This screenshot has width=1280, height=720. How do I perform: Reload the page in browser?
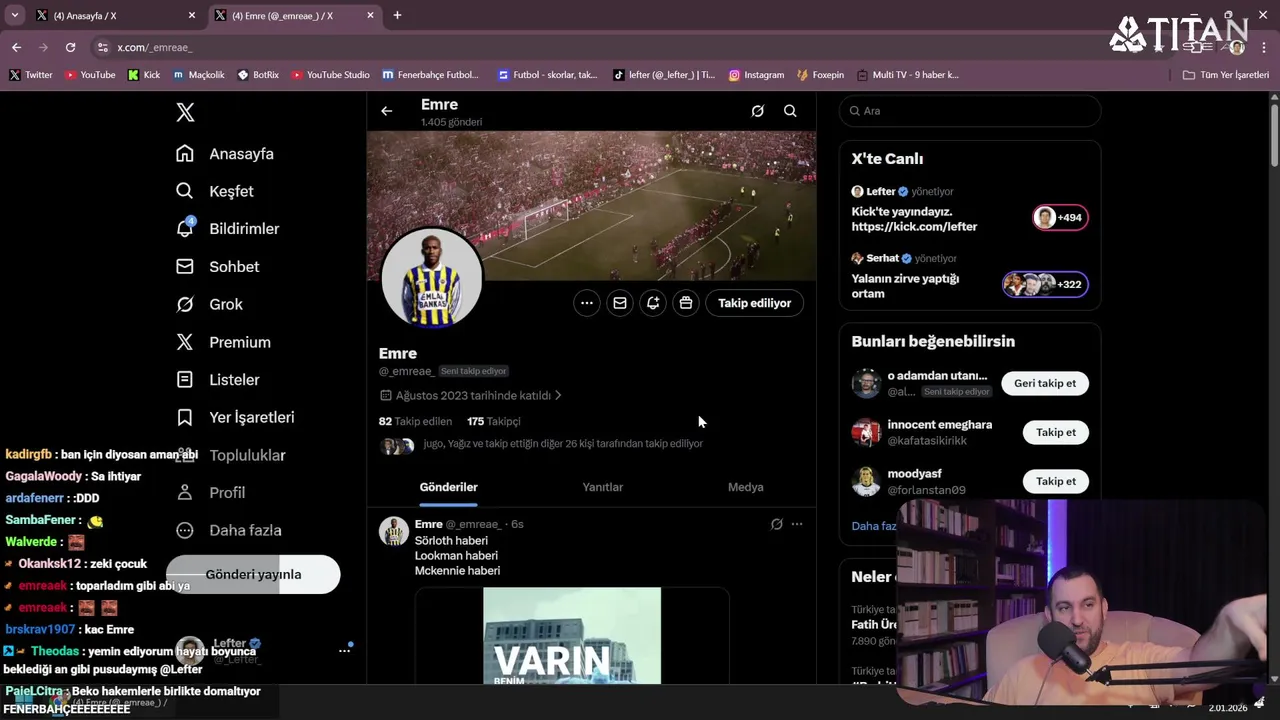[70, 47]
